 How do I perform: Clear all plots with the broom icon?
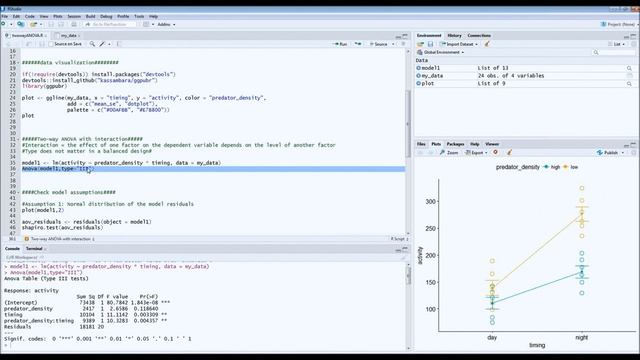pyautogui.click(x=509, y=153)
